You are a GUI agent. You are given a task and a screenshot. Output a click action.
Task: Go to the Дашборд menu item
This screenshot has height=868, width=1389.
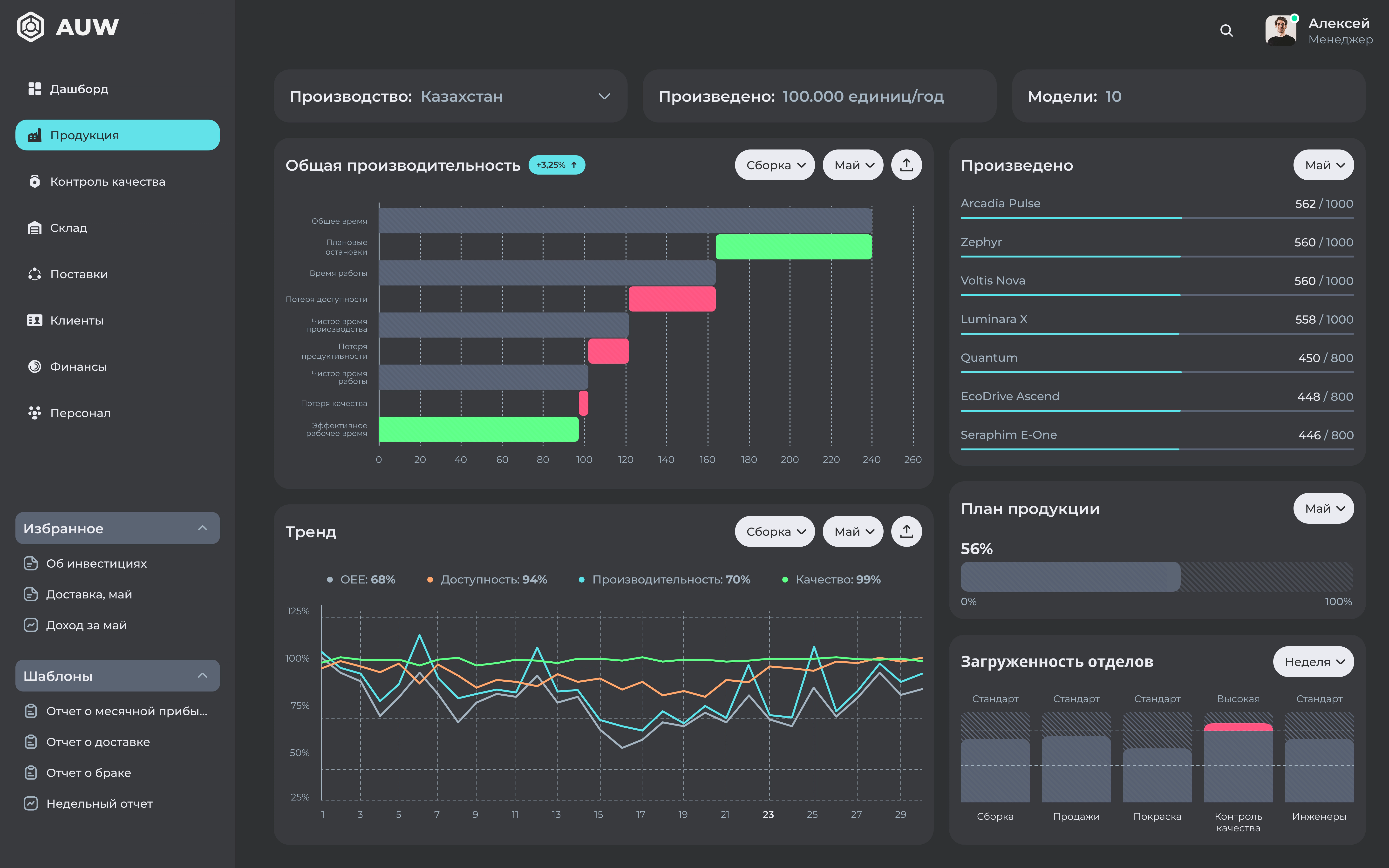(x=79, y=89)
